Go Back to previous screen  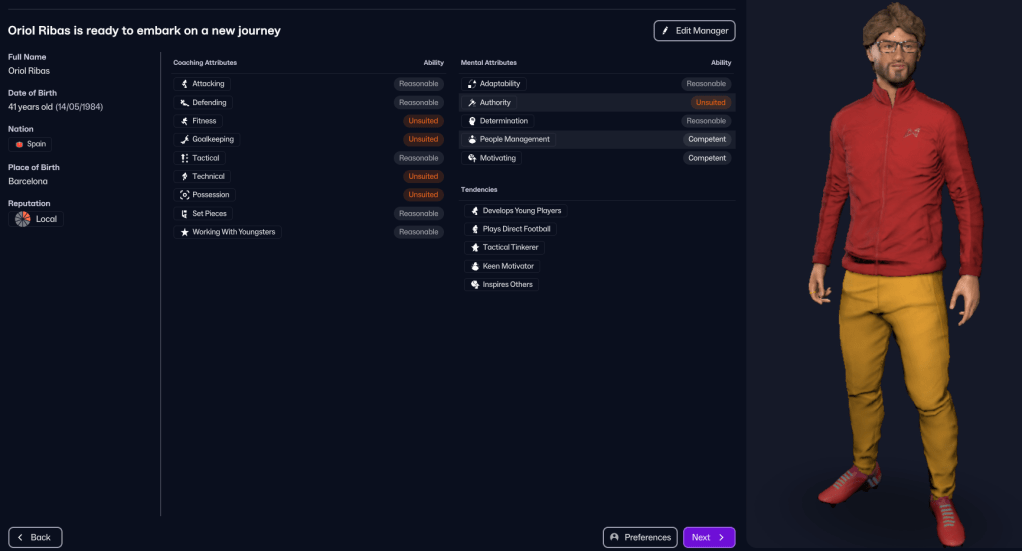35,537
